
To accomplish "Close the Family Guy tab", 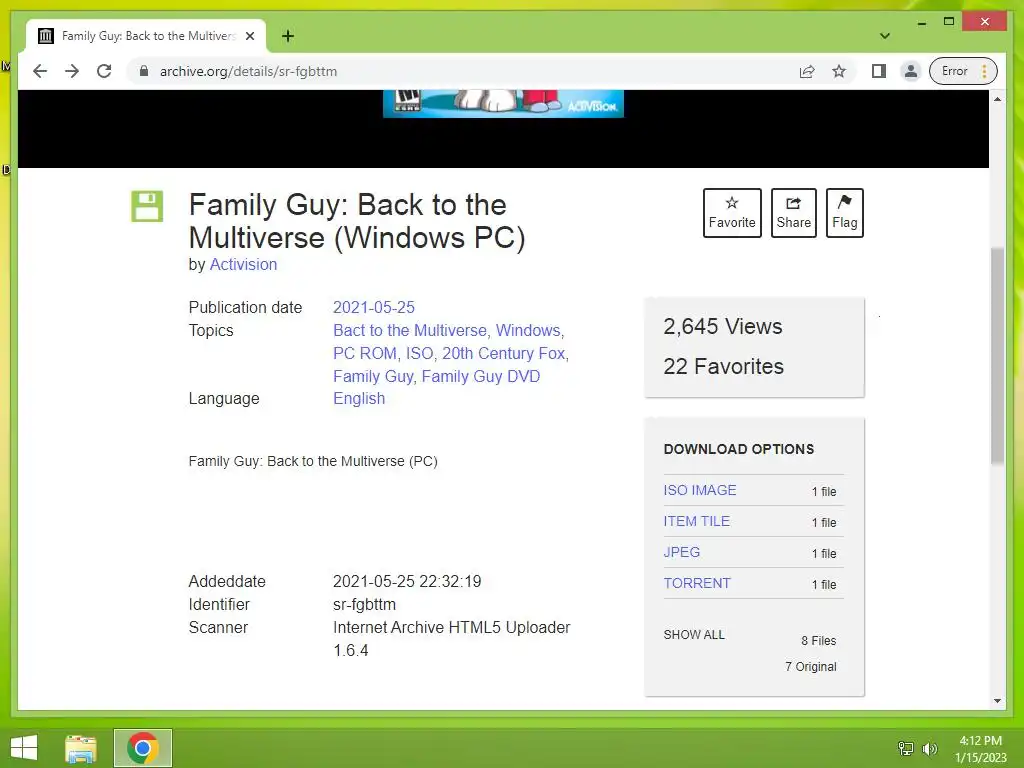I will (249, 36).
